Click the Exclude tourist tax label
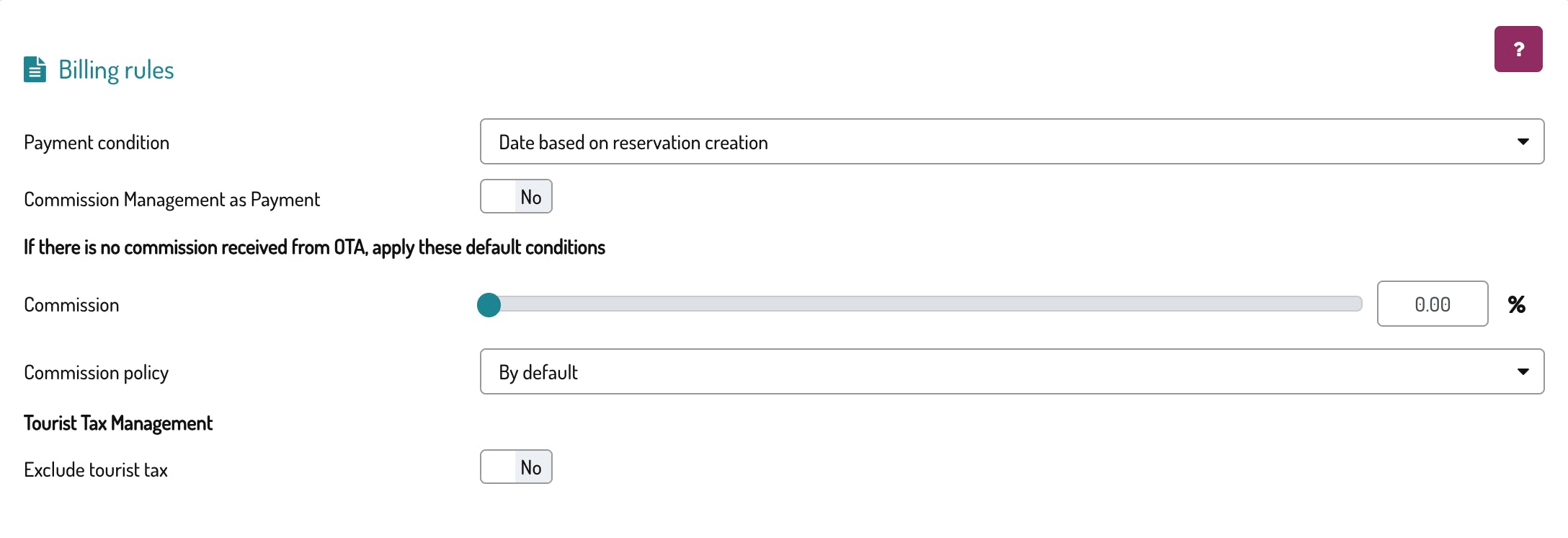This screenshot has height=538, width=1568. click(95, 470)
